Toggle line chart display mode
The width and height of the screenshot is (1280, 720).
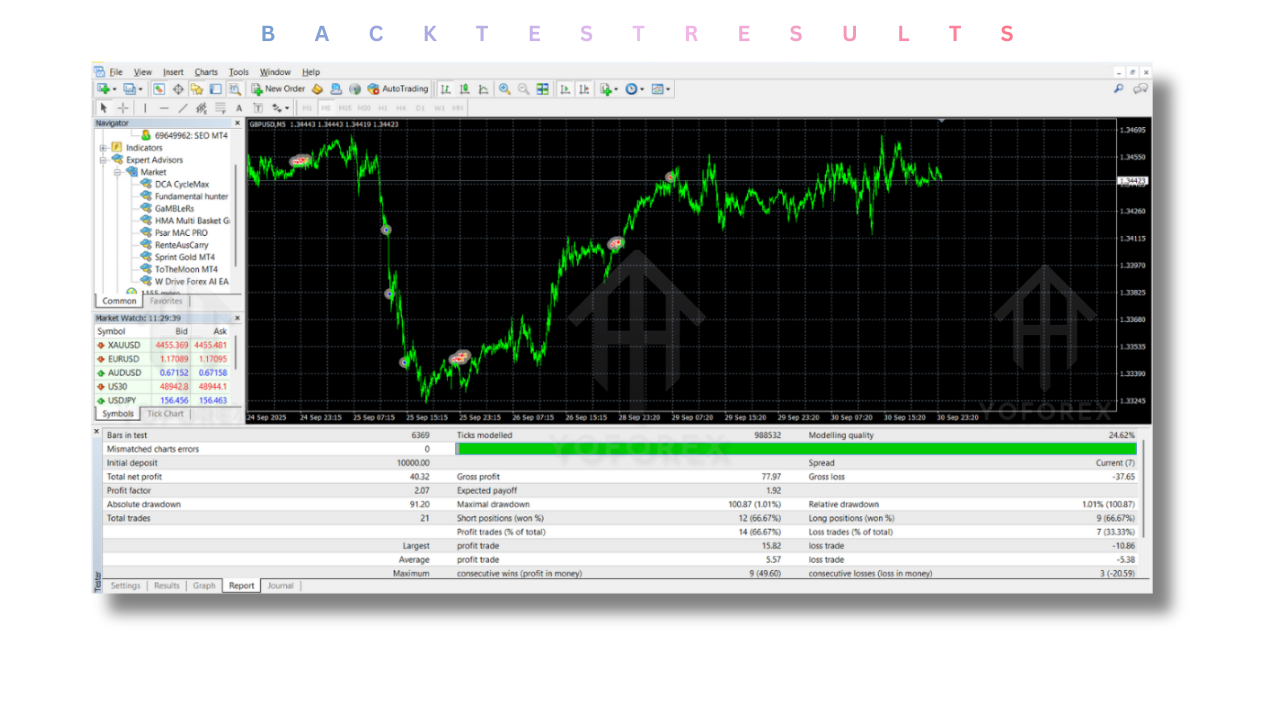481,88
